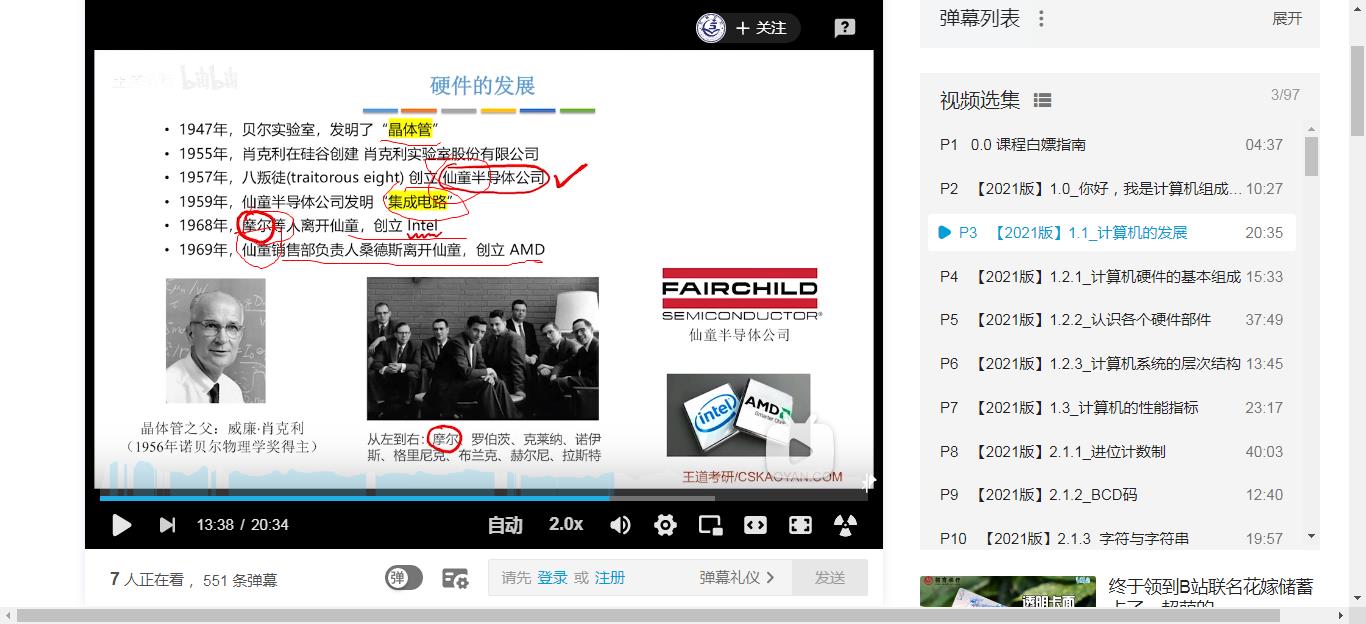Click the horizontal scrollbar right arrow
Viewport: 1366px width, 624px height.
(x=1340, y=615)
